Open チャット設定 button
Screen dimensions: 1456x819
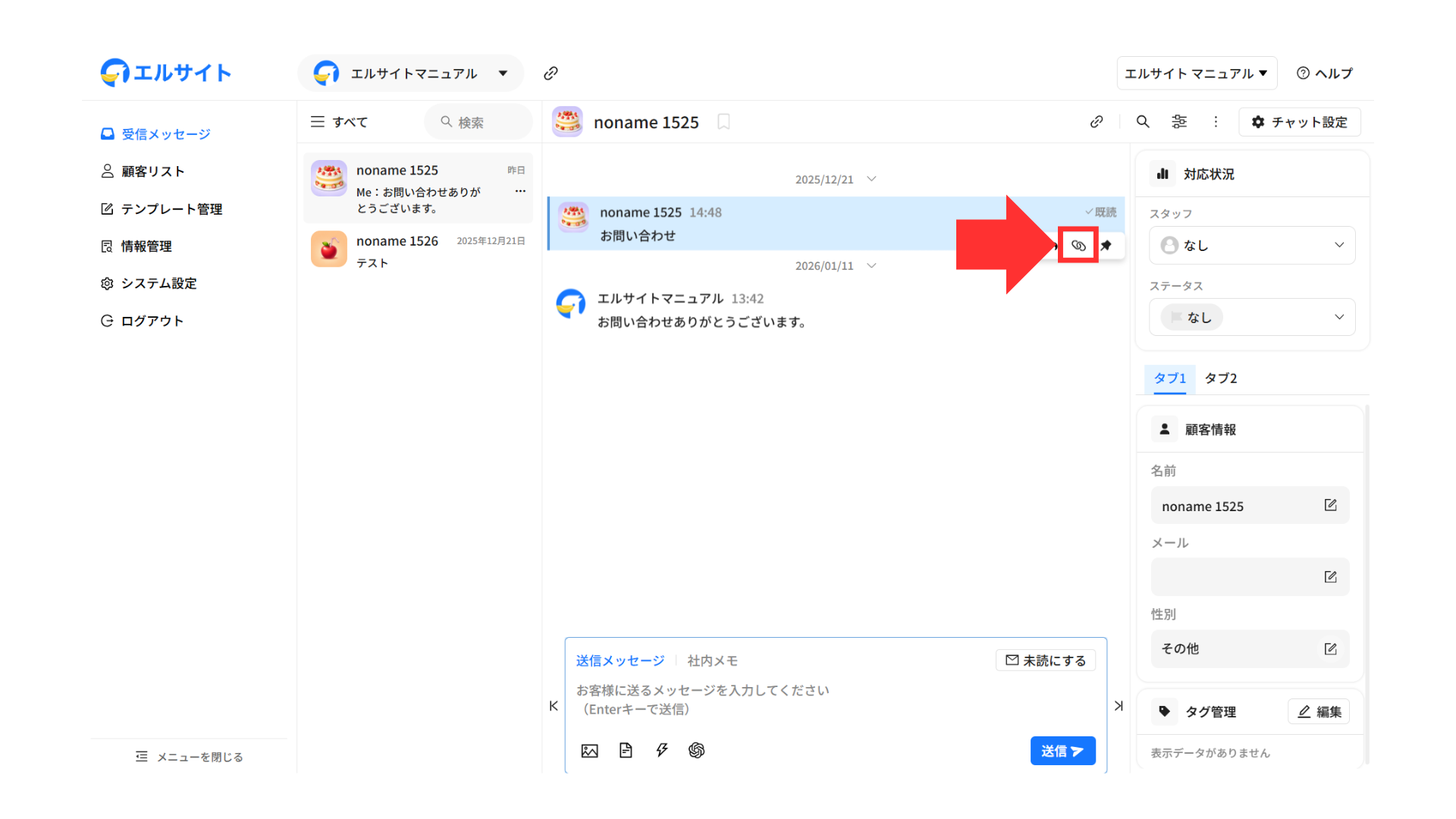[x=1299, y=122]
